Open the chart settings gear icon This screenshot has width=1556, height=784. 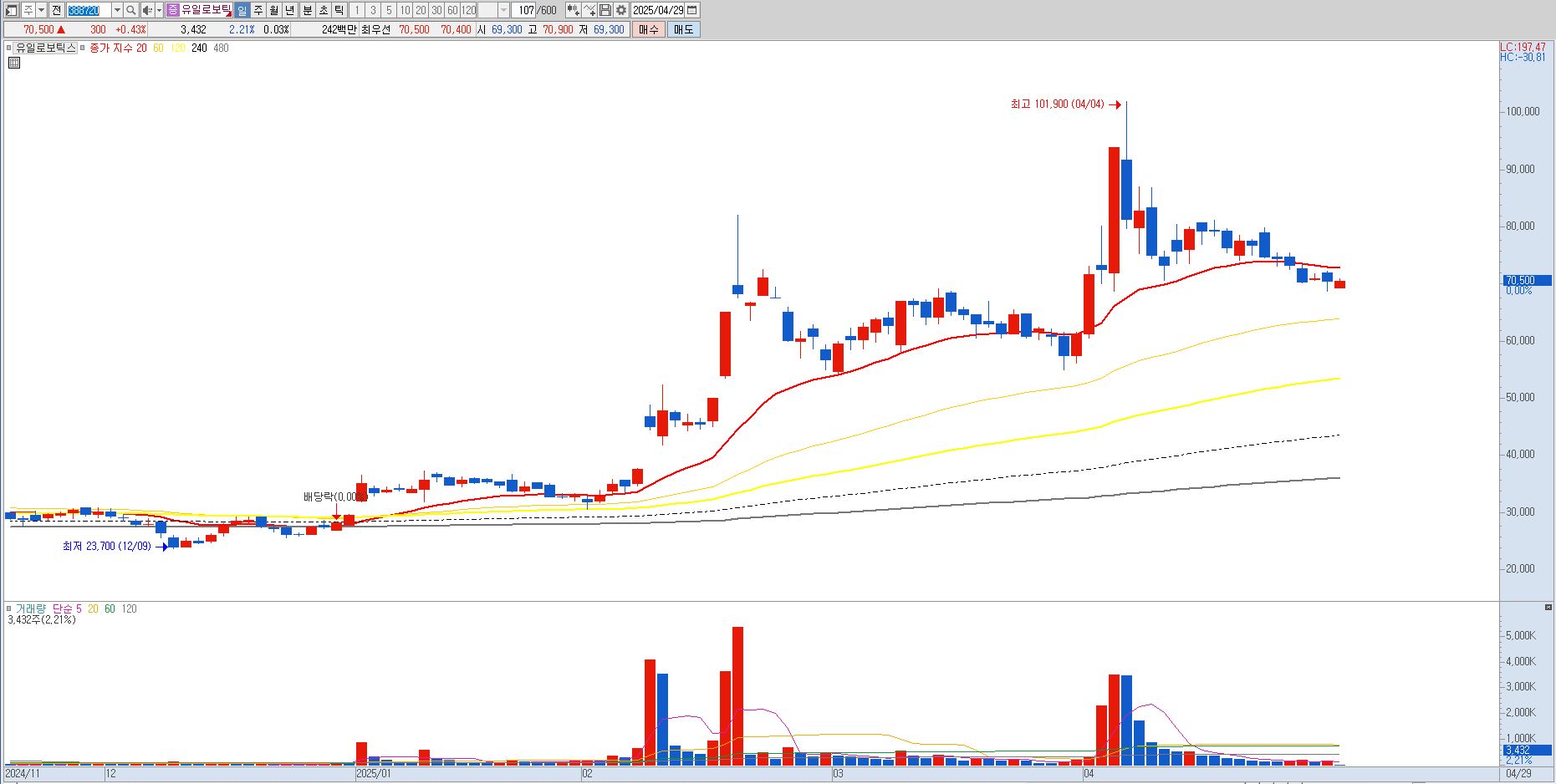[x=621, y=10]
